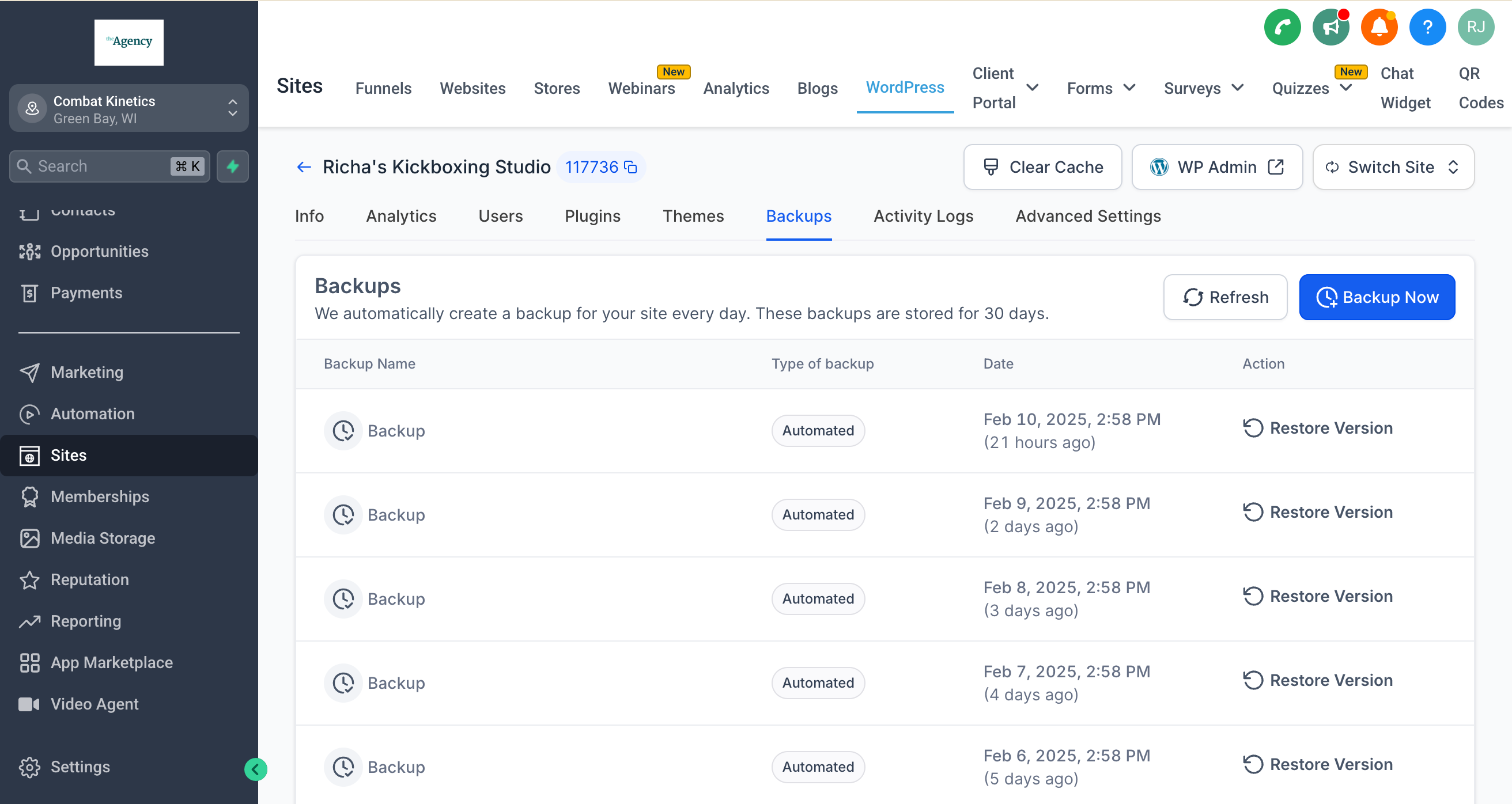Click Refresh in the Backups panel
The width and height of the screenshot is (1512, 804).
[1225, 297]
